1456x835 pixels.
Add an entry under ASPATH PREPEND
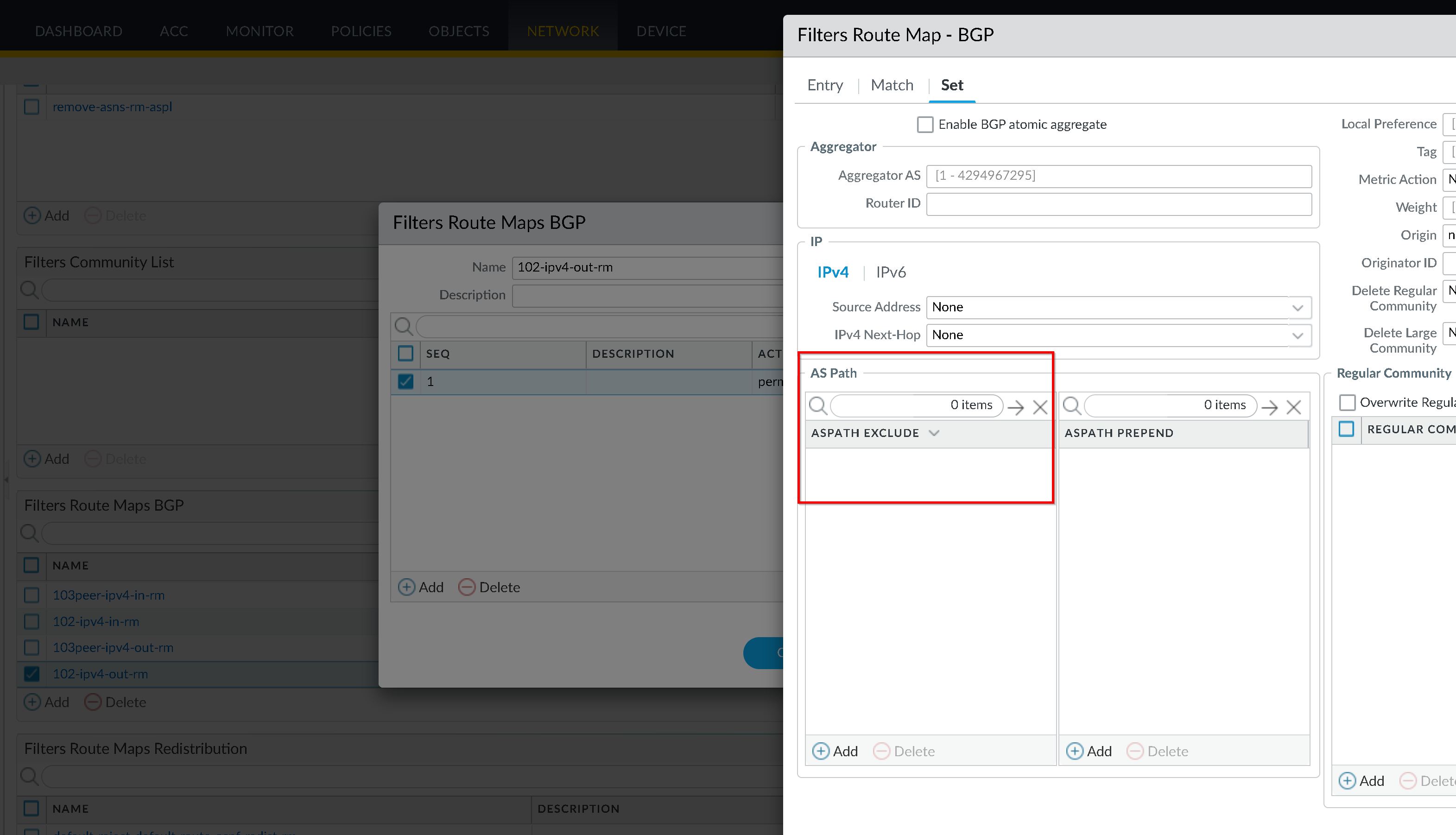[x=1089, y=751]
